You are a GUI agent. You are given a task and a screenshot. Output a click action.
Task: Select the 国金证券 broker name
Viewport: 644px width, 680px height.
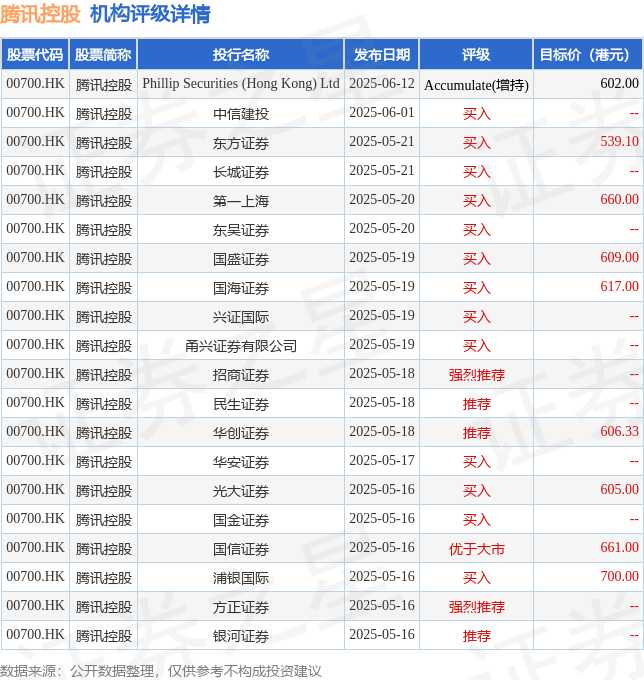click(x=241, y=520)
